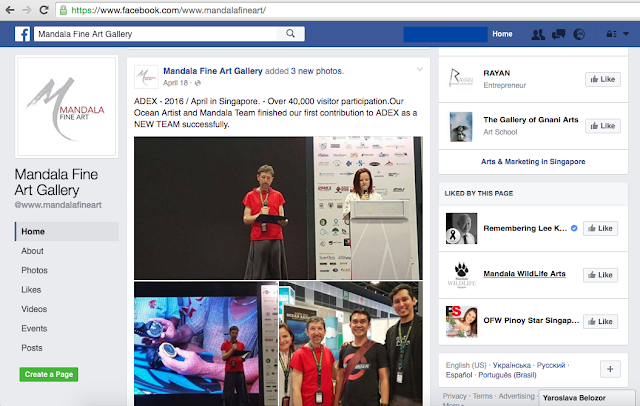Image resolution: width=640 pixels, height=406 pixels.
Task: Click the verified badge next to Remembering Lee K...
Action: 574,228
